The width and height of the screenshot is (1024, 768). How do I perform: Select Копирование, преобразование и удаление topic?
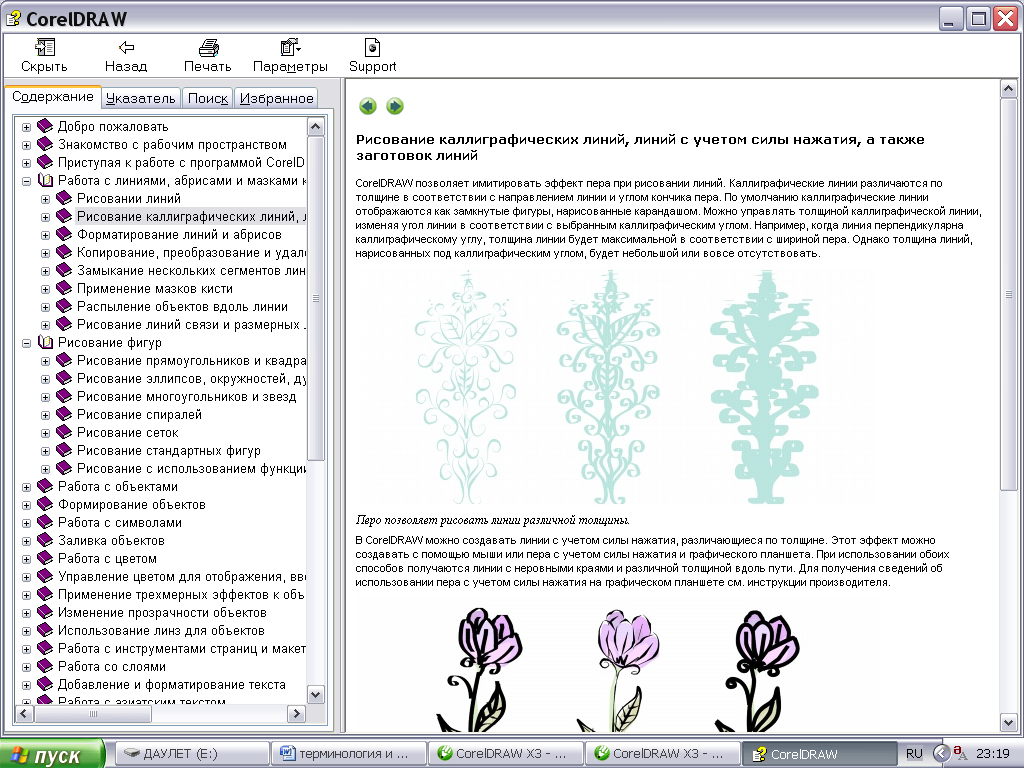point(191,253)
